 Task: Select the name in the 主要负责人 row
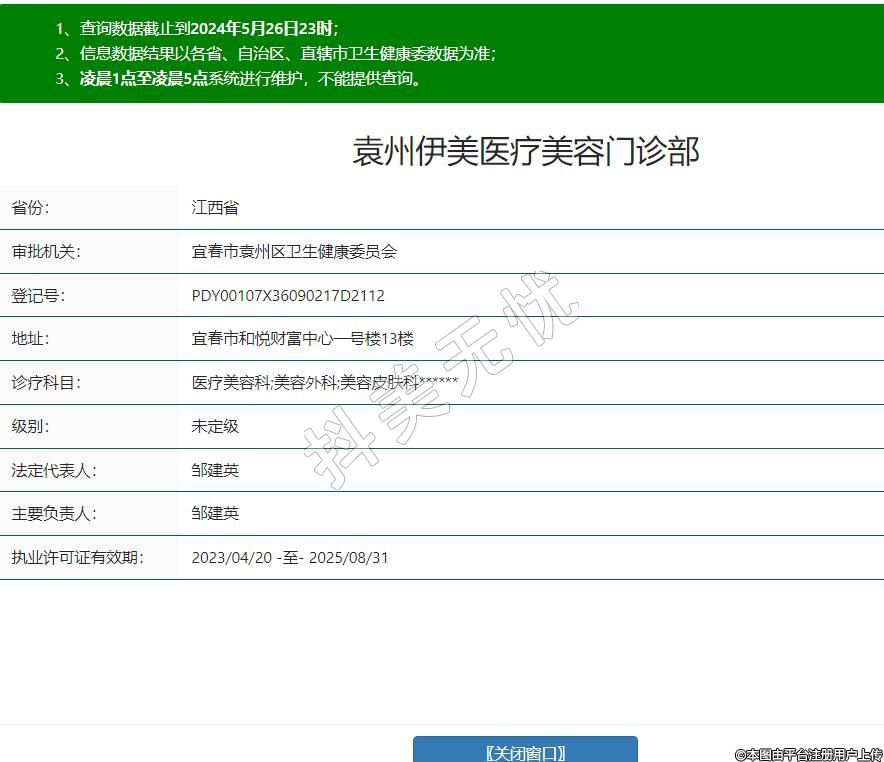pos(215,513)
